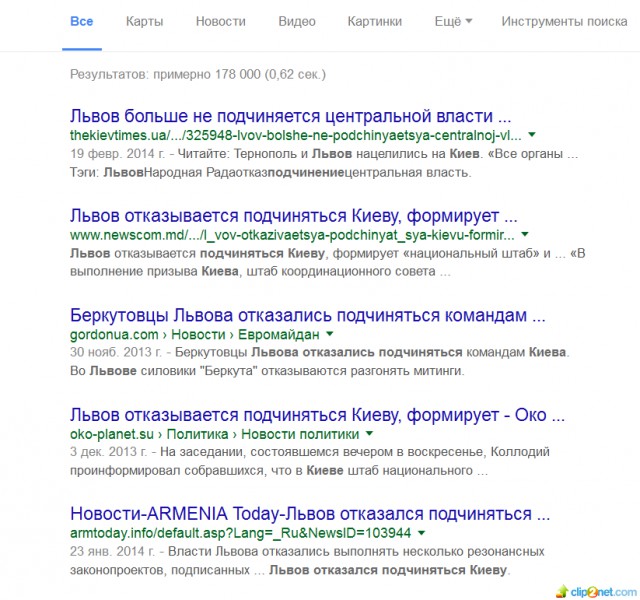Open second result Львов отказывается подчиняться Киеву, формирует
Screen dimensions: 640x600
293,216
